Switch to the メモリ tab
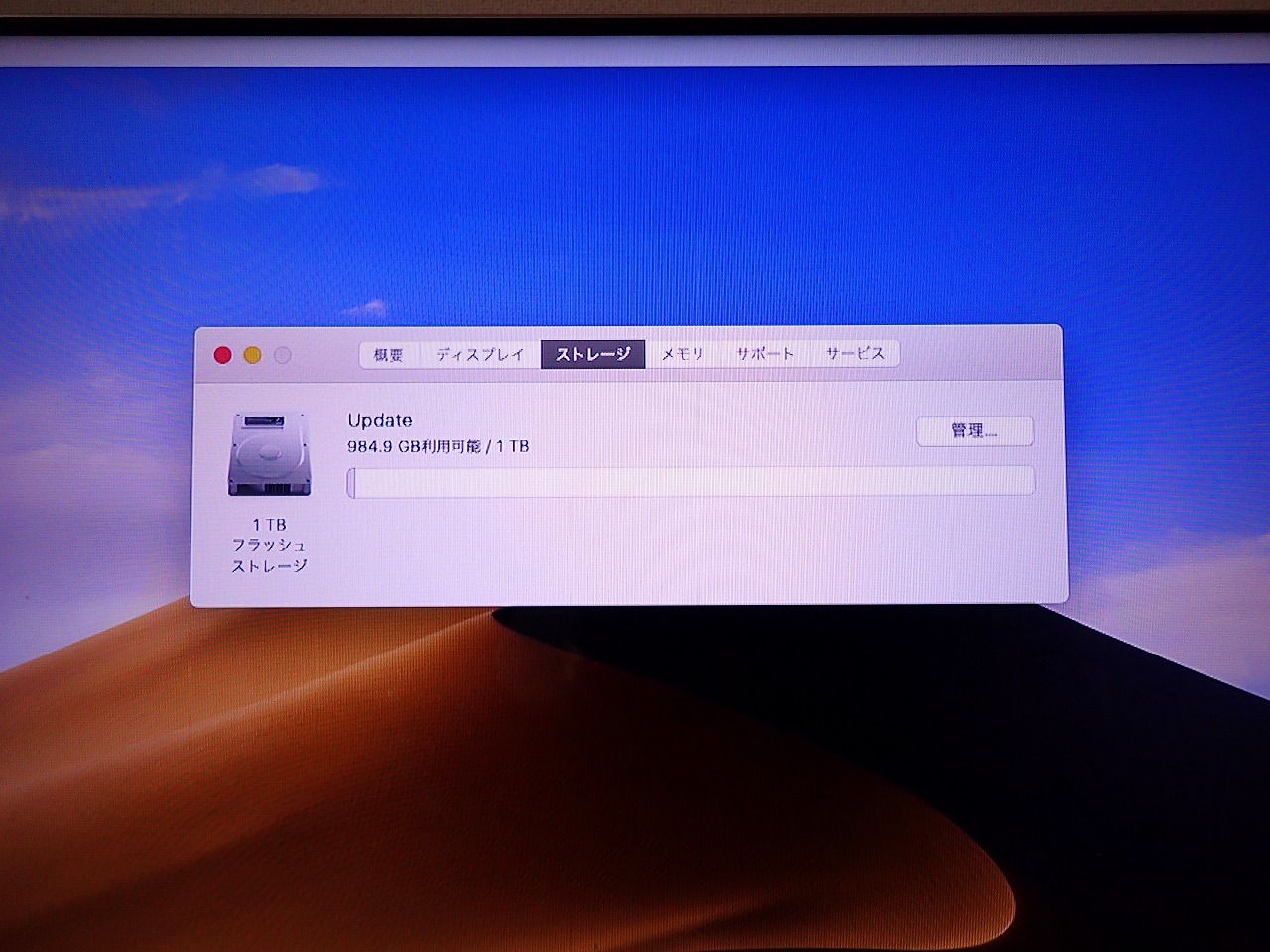 coord(683,354)
